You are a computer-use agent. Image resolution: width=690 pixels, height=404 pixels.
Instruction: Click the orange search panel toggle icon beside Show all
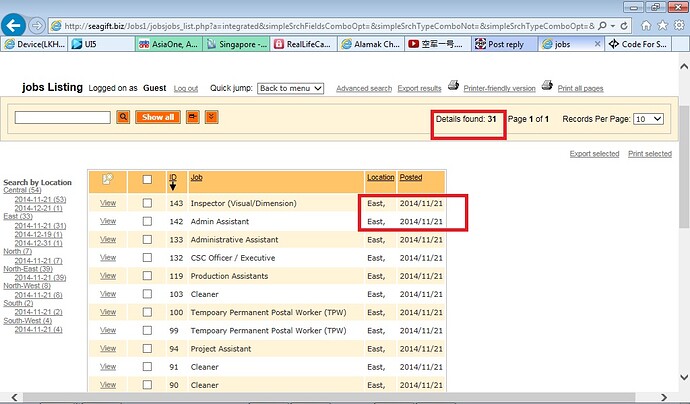pyautogui.click(x=193, y=117)
